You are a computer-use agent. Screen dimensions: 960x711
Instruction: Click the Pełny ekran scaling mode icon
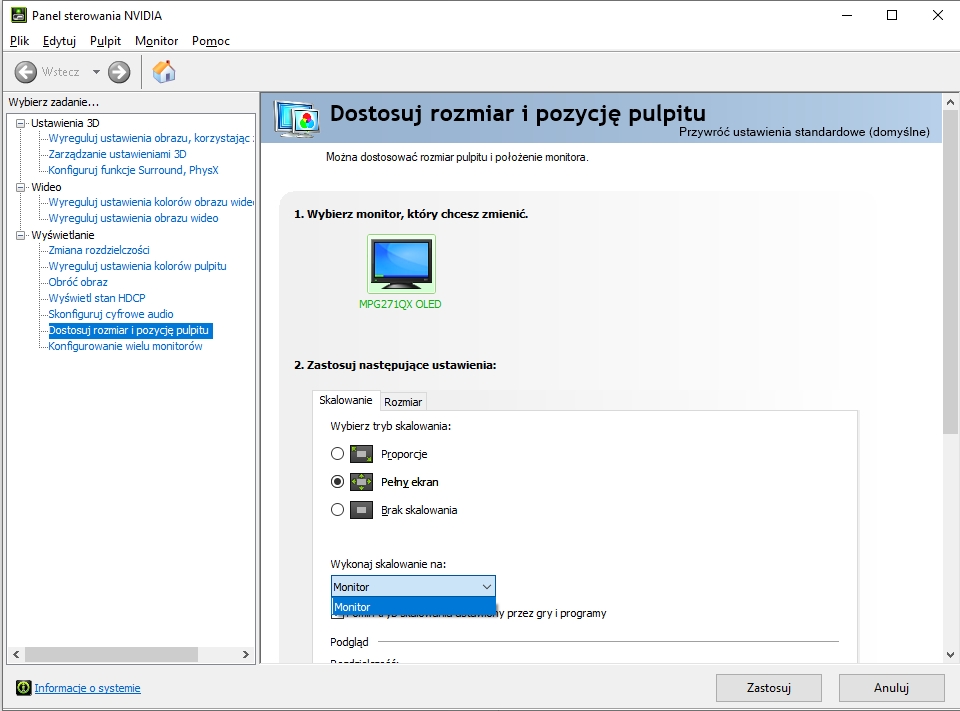361,482
